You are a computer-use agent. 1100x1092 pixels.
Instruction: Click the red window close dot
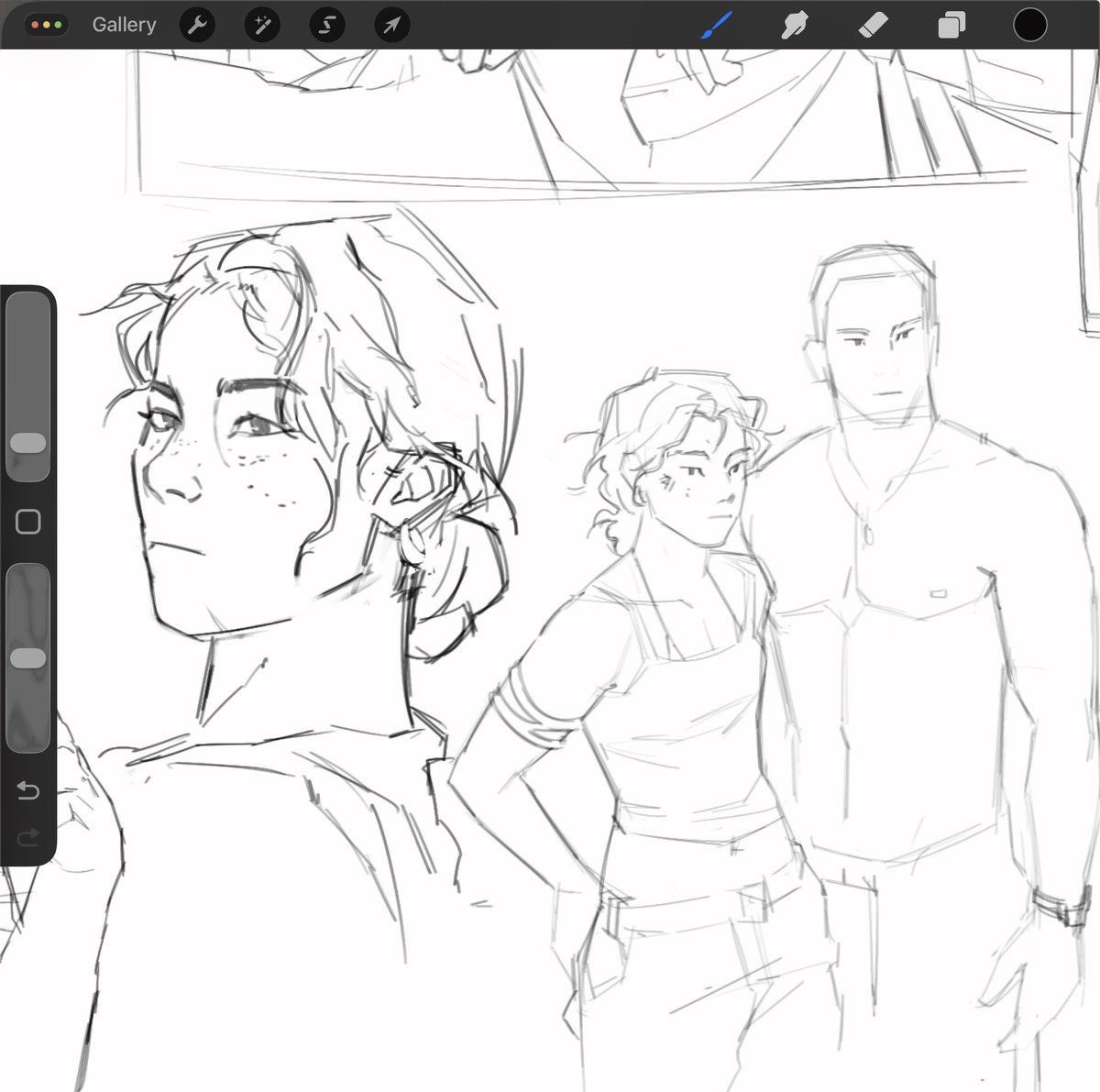[36, 25]
